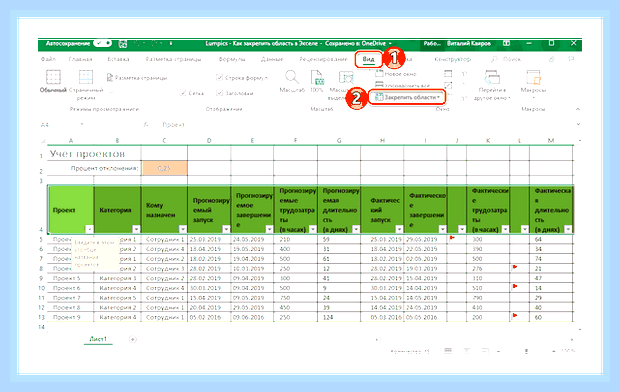Viewport: 620px width, 392px height.
Task: Open the Name Box dropdown arrow
Action: point(82,125)
